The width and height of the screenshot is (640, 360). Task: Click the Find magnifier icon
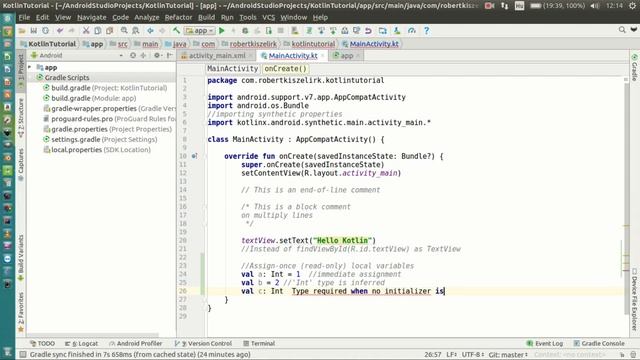(124, 31)
